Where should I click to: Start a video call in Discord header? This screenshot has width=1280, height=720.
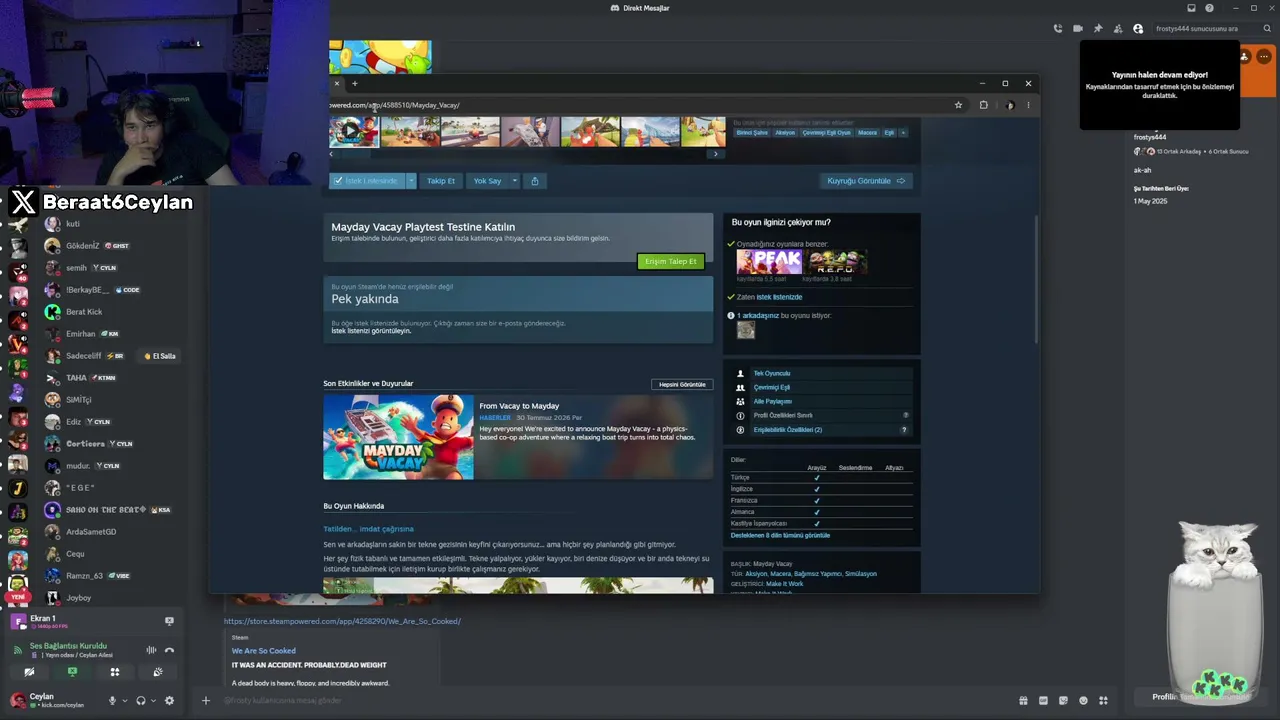pos(1078,29)
